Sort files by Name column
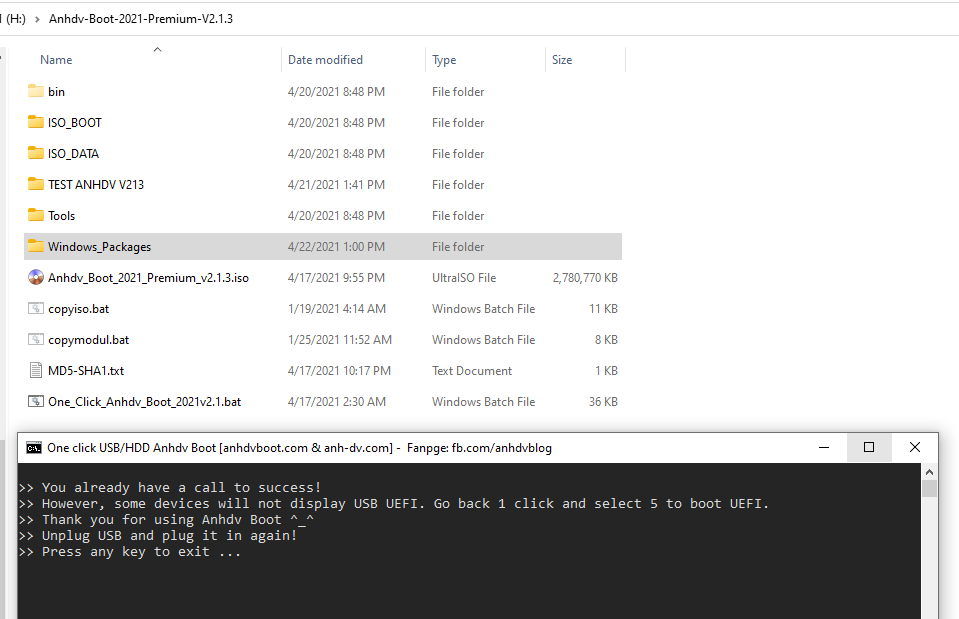This screenshot has height=619, width=959. coord(56,60)
